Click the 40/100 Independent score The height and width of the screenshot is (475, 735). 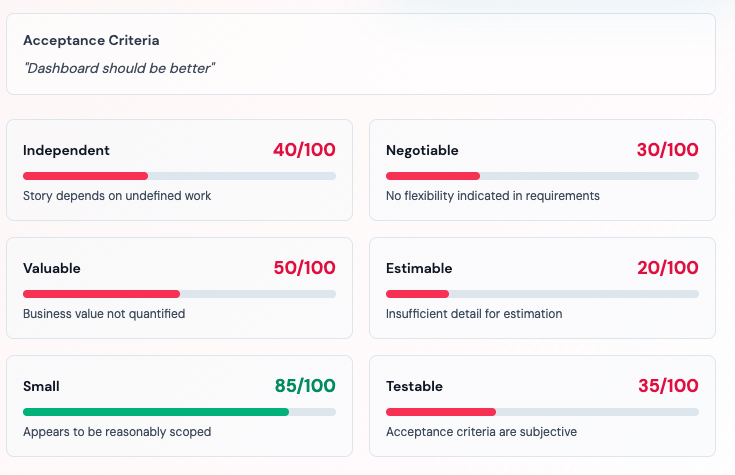(x=304, y=150)
